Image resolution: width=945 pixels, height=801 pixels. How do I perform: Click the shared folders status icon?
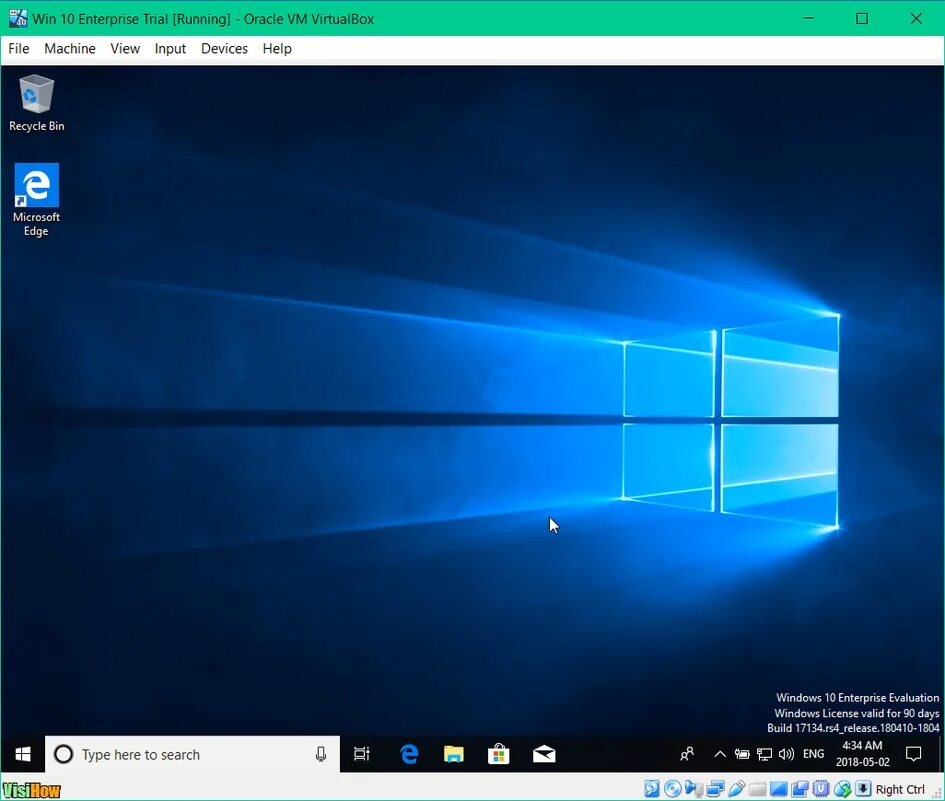point(758,789)
